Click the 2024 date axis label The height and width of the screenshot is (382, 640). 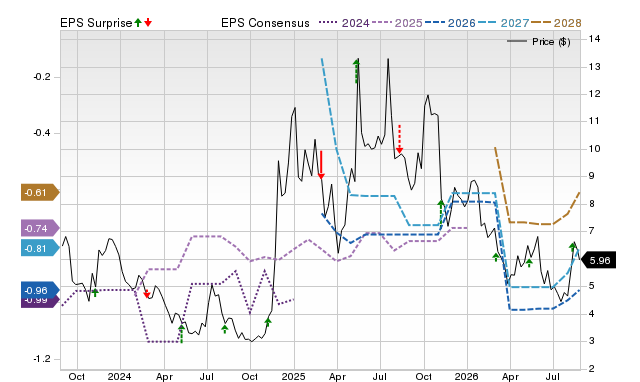(x=119, y=376)
